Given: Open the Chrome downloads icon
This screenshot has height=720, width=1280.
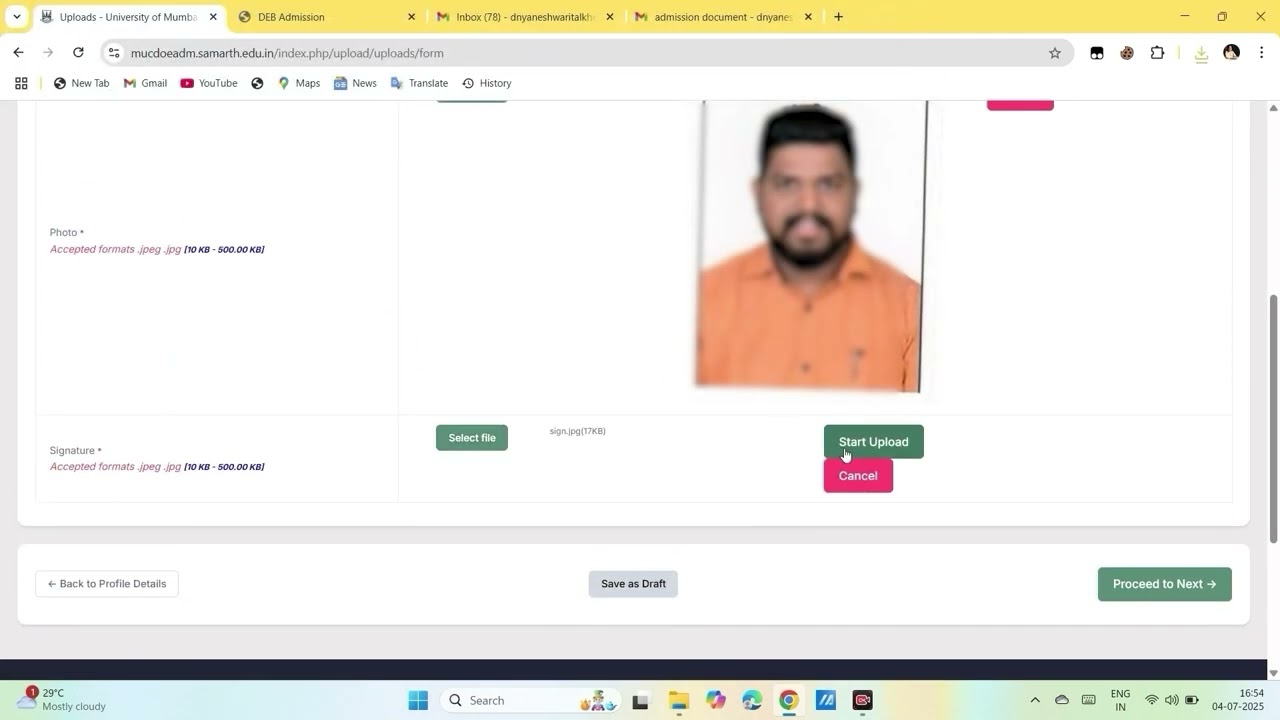Looking at the screenshot, I should pos(1201,53).
